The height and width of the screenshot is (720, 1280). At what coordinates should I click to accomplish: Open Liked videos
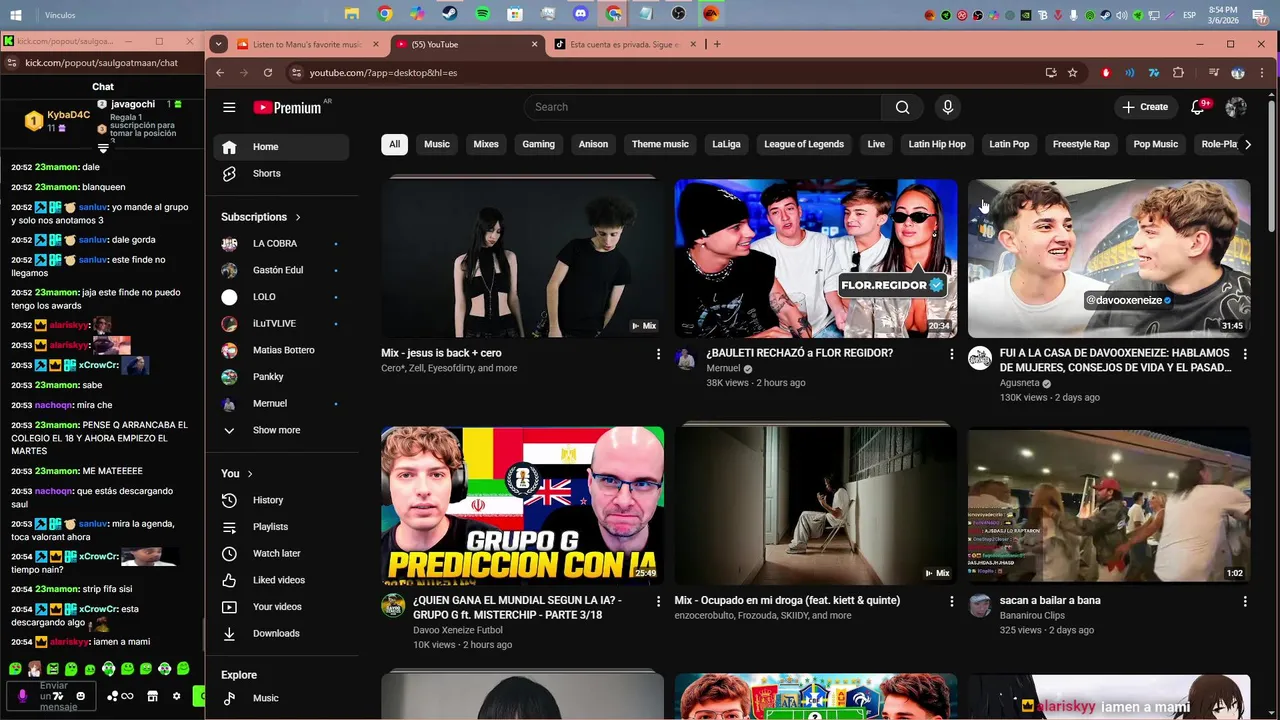coord(280,580)
